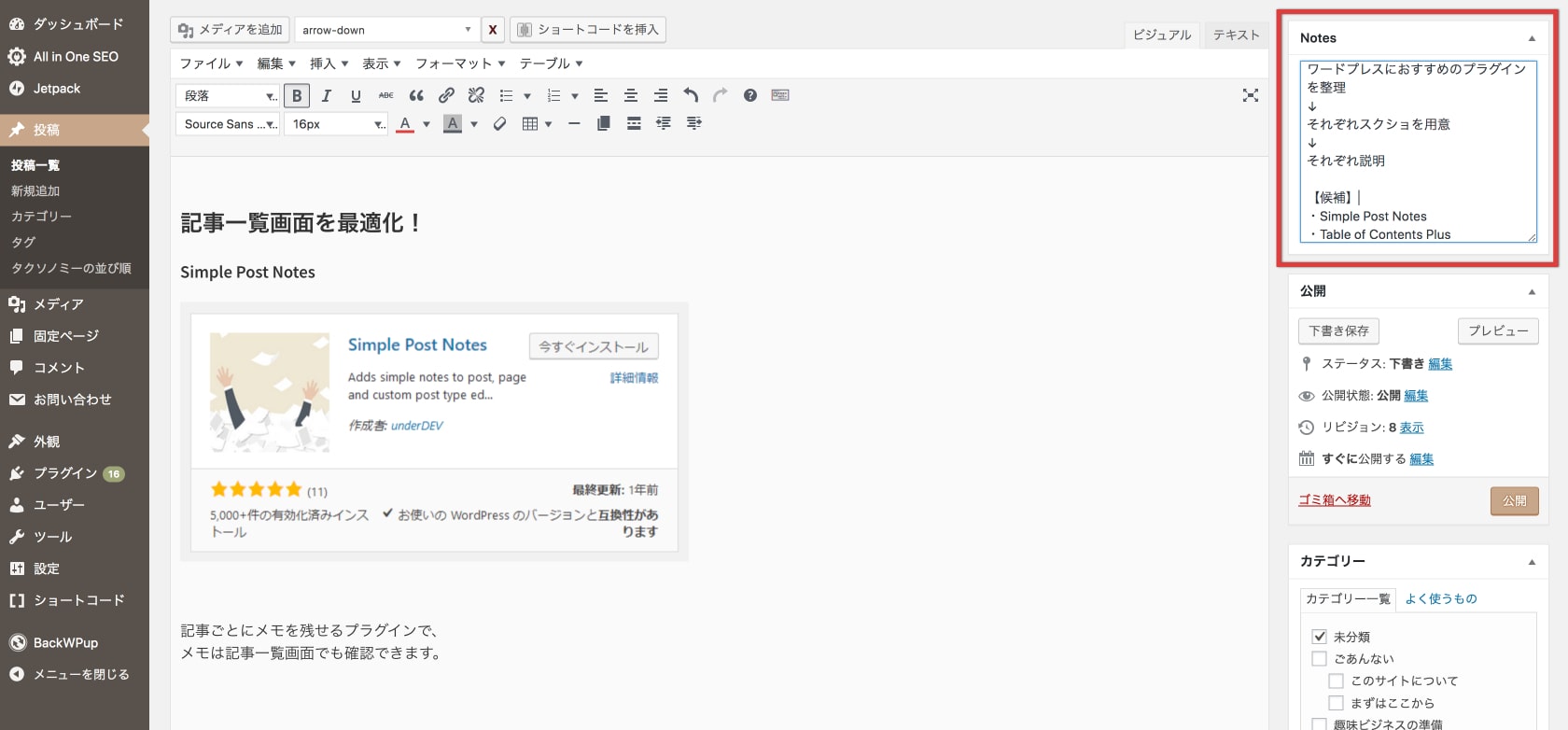Click the ゴミ箱へ移動 link

pos(1335,500)
